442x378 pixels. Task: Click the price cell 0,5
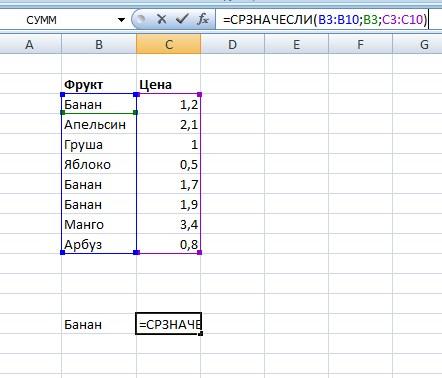[x=169, y=164]
